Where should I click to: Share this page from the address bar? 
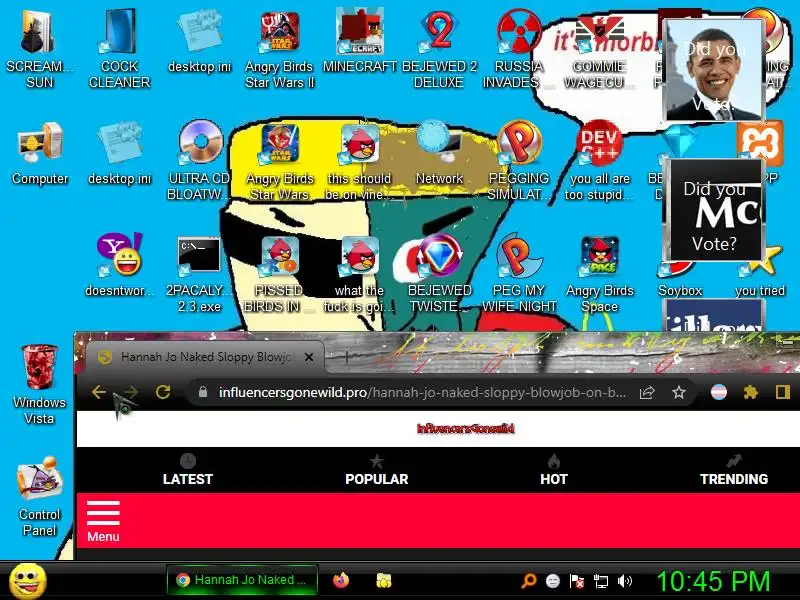[x=646, y=392]
